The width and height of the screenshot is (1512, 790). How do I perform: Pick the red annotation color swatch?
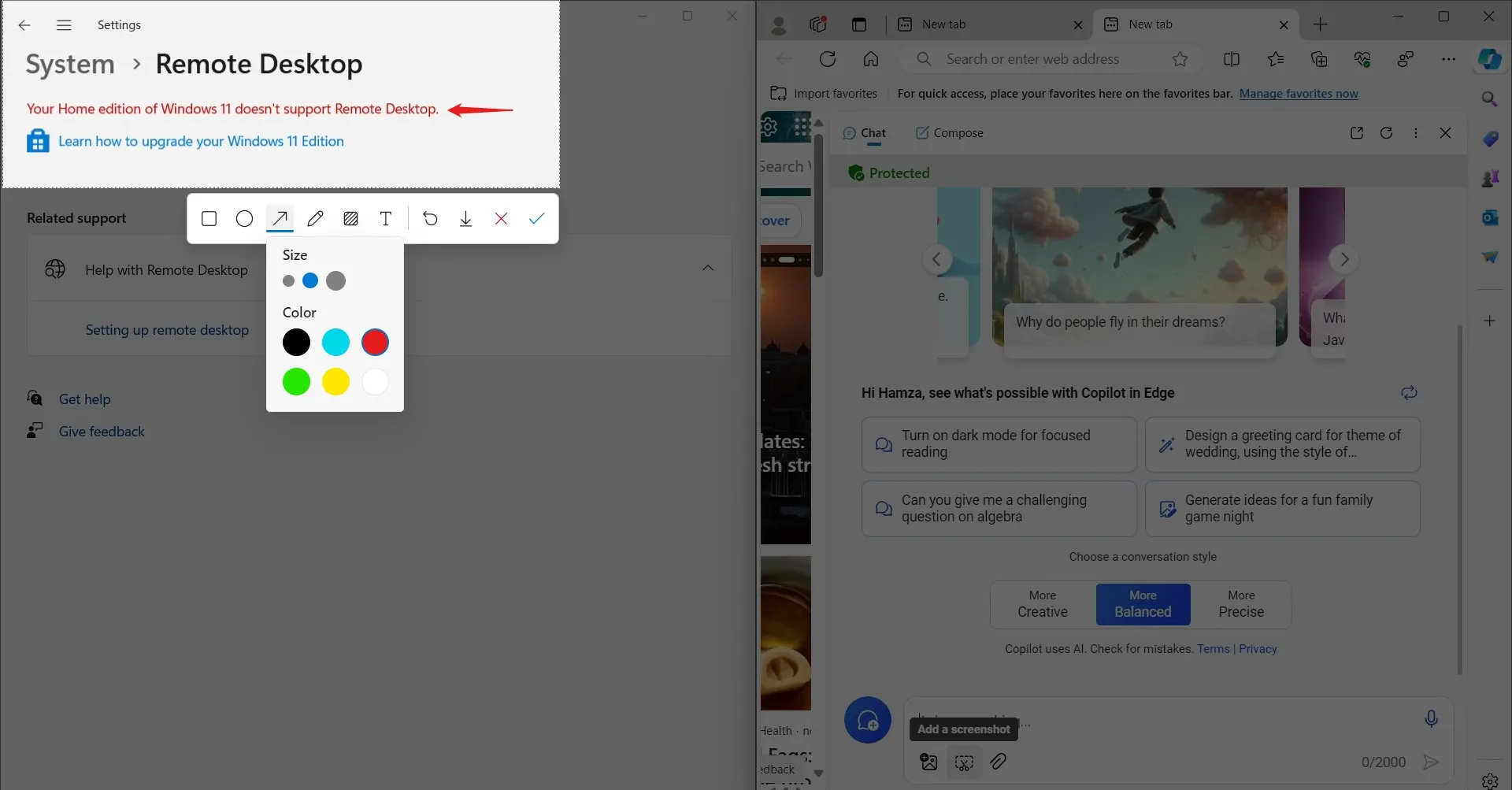click(x=375, y=342)
